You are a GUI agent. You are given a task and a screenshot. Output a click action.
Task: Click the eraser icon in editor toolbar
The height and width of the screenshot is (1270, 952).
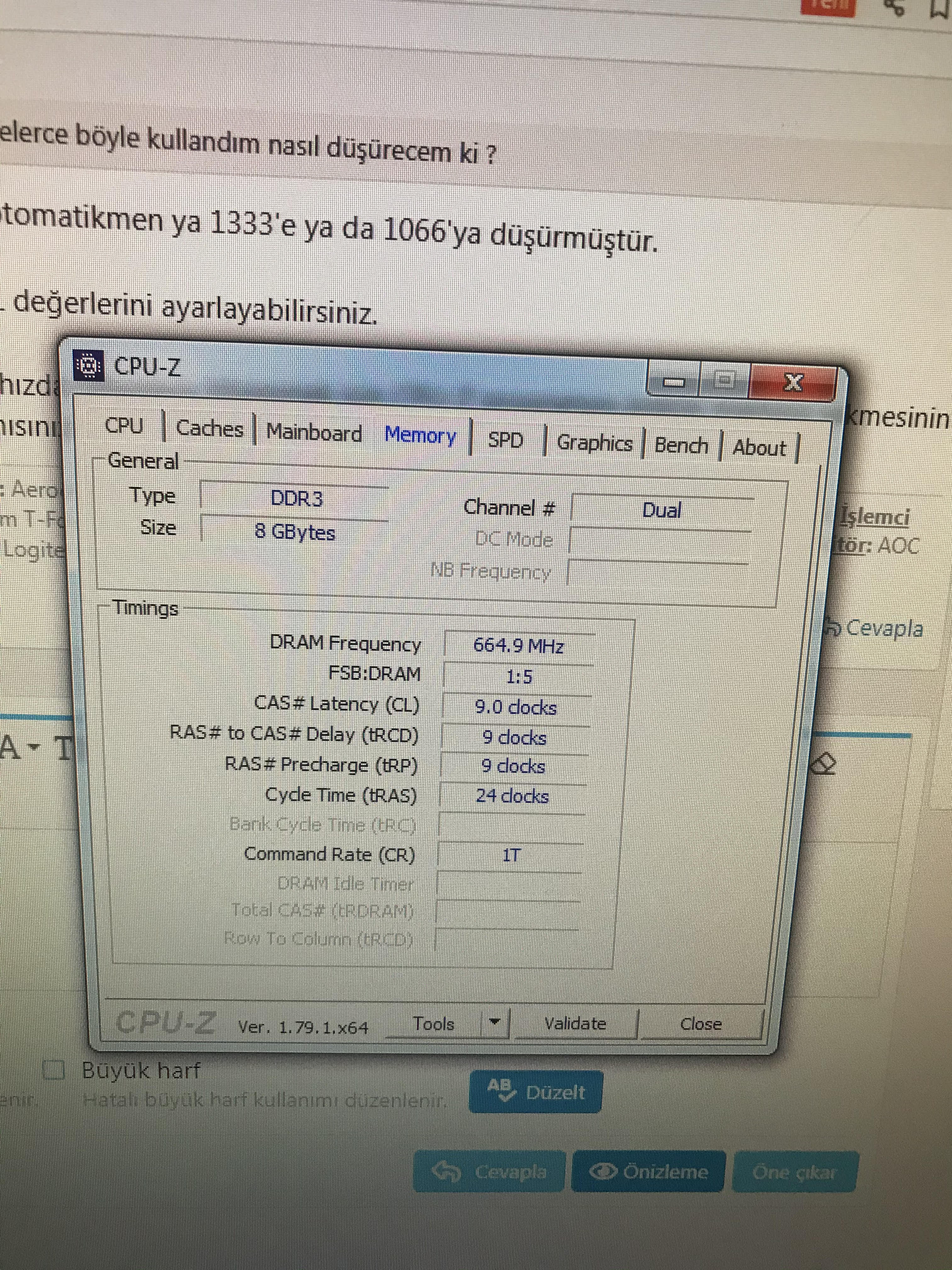coord(824,764)
